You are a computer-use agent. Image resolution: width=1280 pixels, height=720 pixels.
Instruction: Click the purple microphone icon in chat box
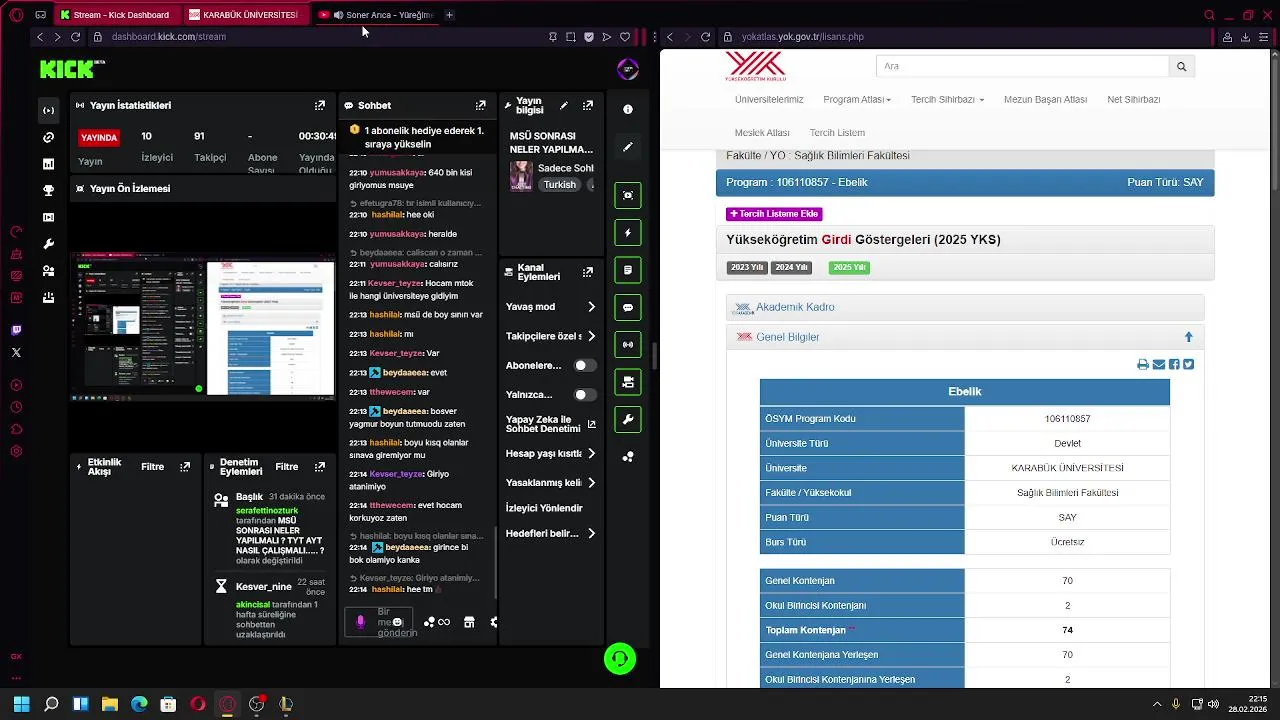click(x=361, y=621)
